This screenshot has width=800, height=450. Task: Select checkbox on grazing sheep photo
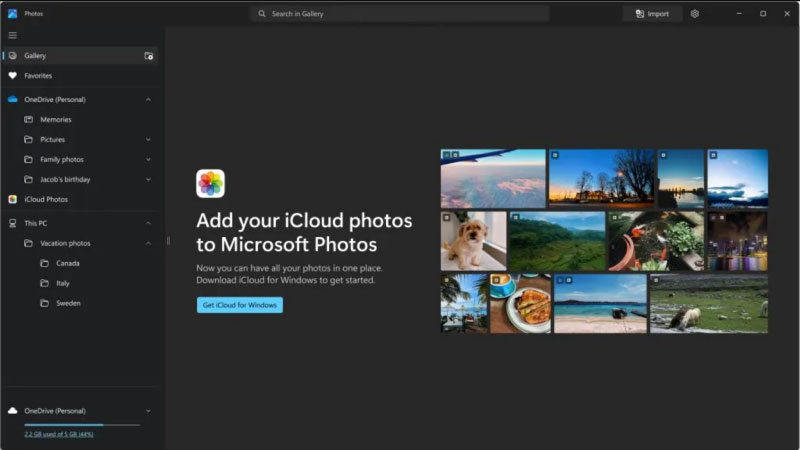[x=656, y=280]
